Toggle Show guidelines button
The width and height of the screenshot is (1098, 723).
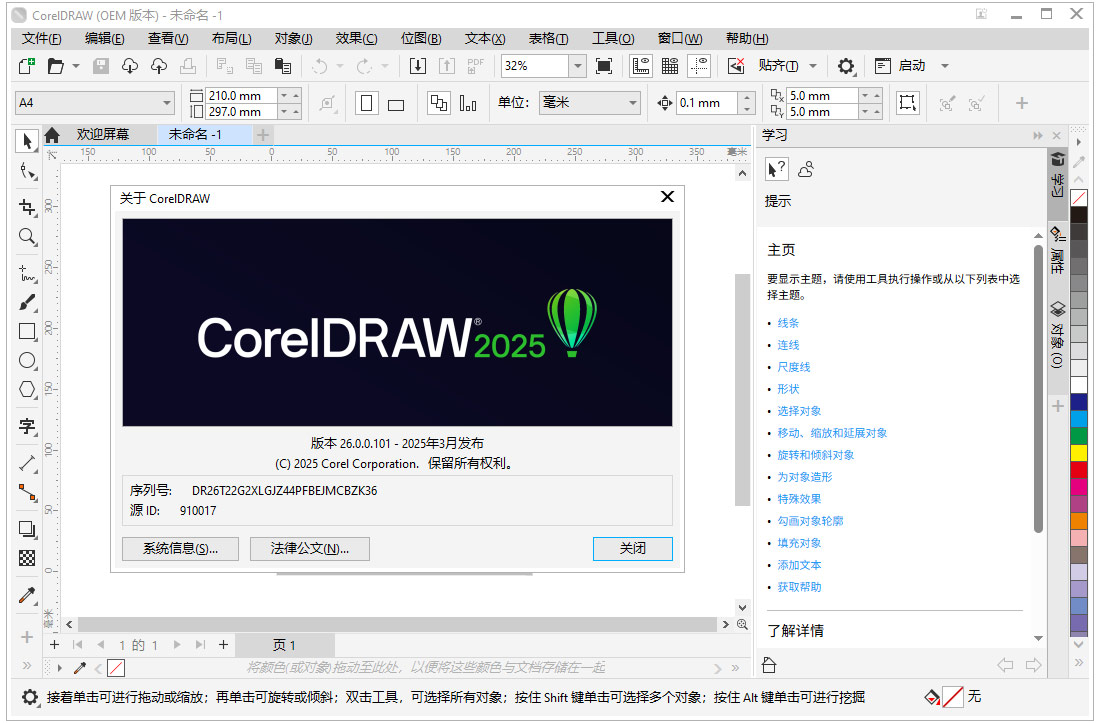pyautogui.click(x=699, y=66)
